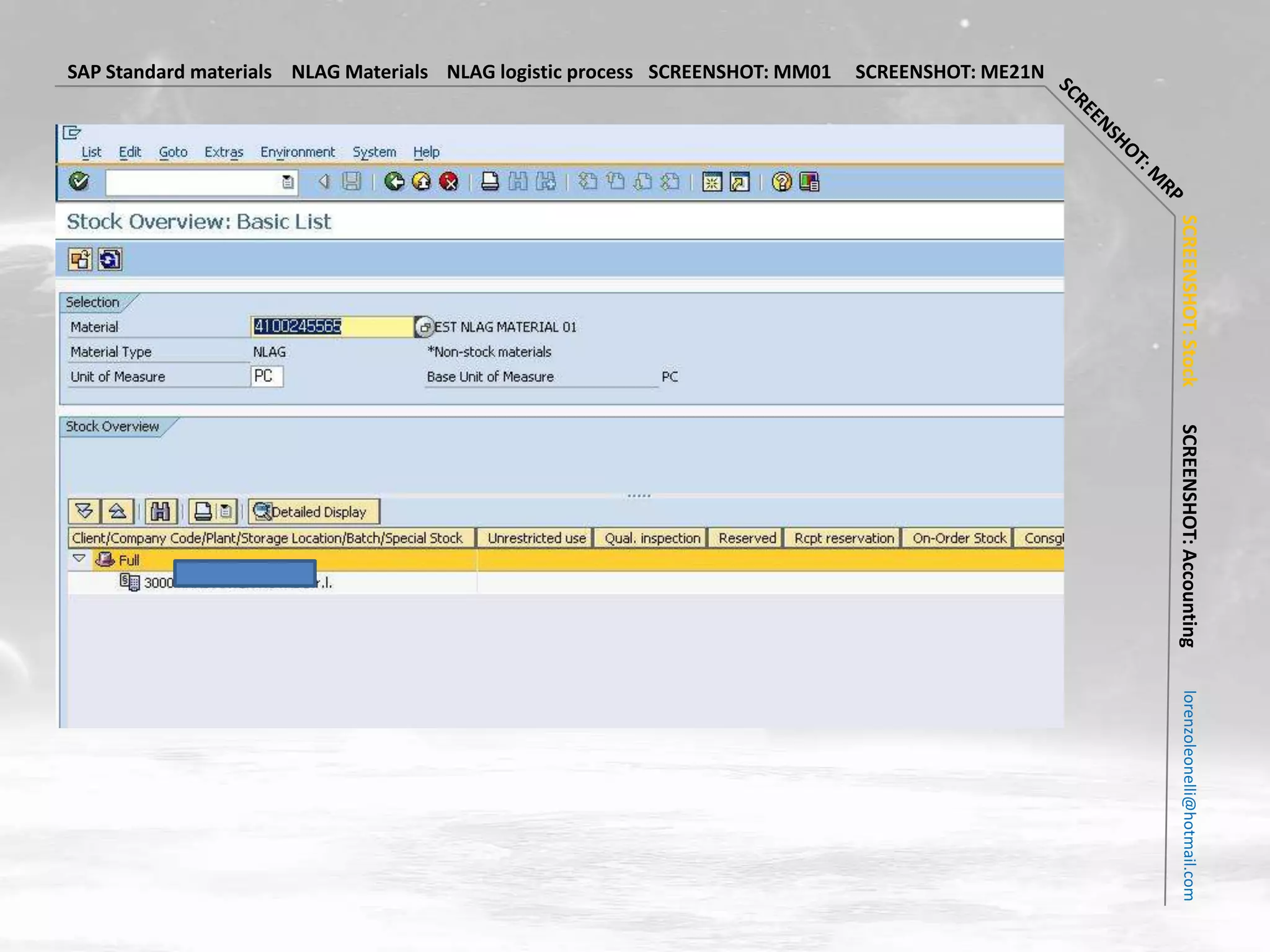Collapse the Full tree node triangle
The image size is (1270, 952).
click(79, 558)
